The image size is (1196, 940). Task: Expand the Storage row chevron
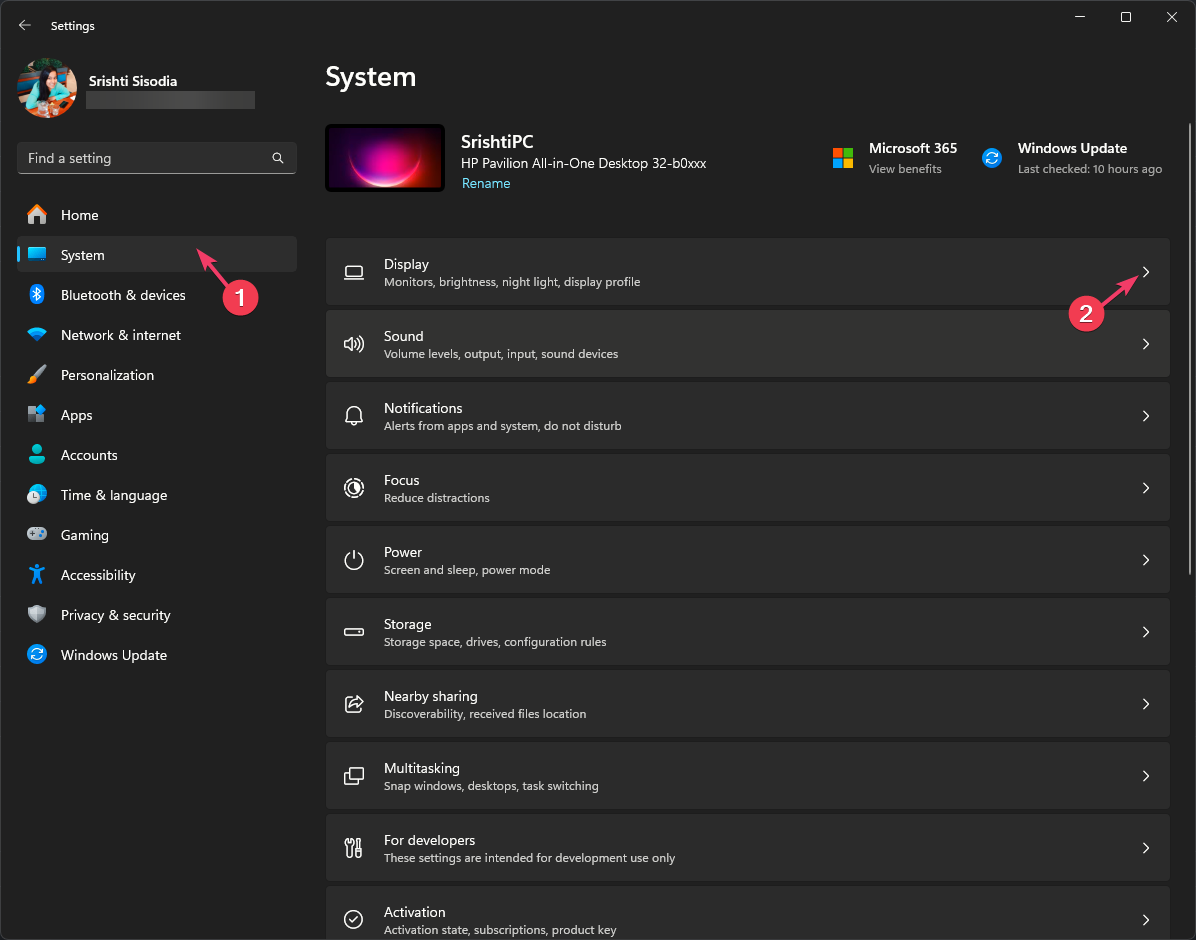(x=1146, y=632)
